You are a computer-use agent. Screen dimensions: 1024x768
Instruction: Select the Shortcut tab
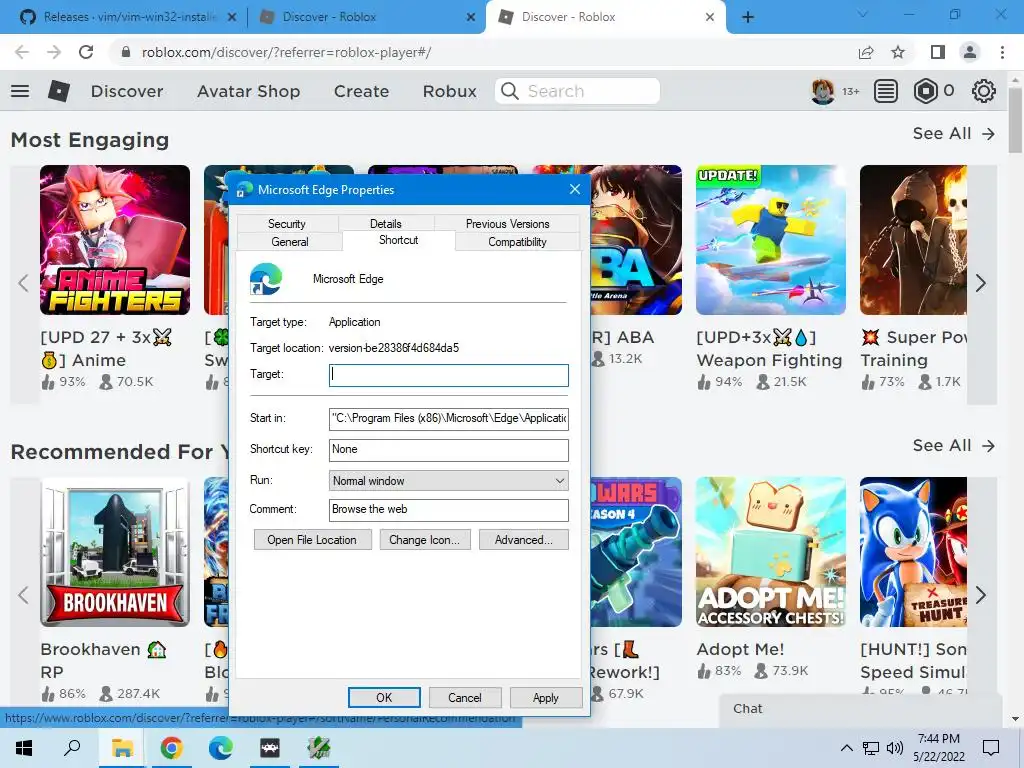pyautogui.click(x=398, y=240)
